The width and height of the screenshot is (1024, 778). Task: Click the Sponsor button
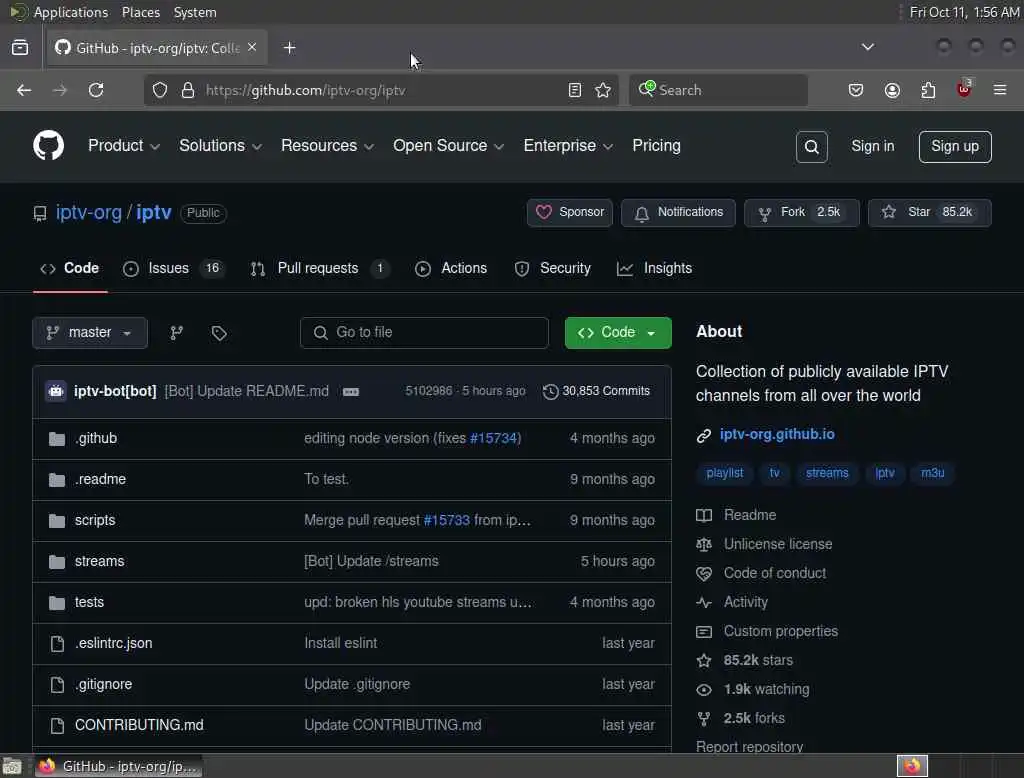click(x=569, y=213)
